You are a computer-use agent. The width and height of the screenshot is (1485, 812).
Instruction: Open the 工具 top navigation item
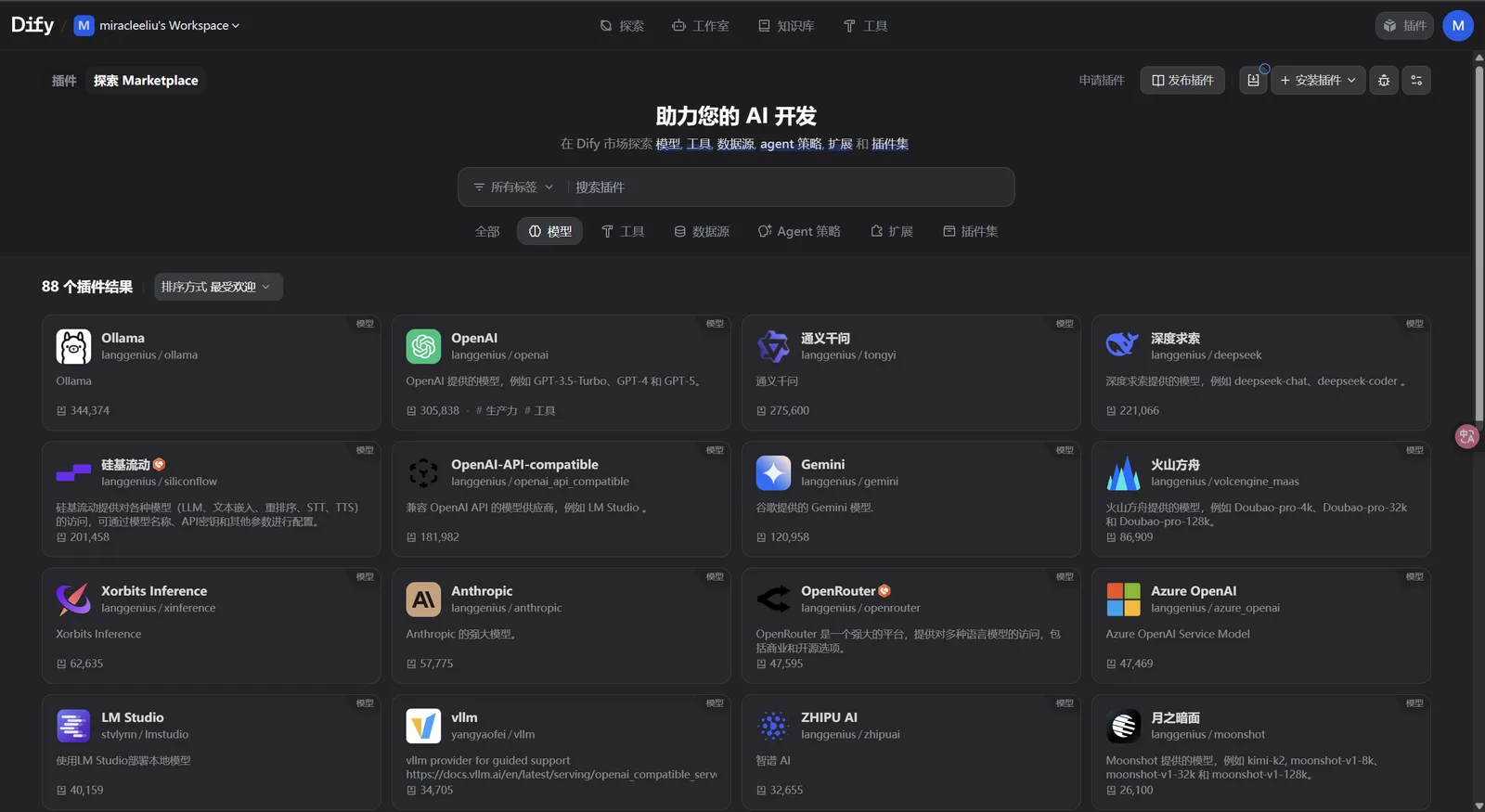(x=865, y=26)
